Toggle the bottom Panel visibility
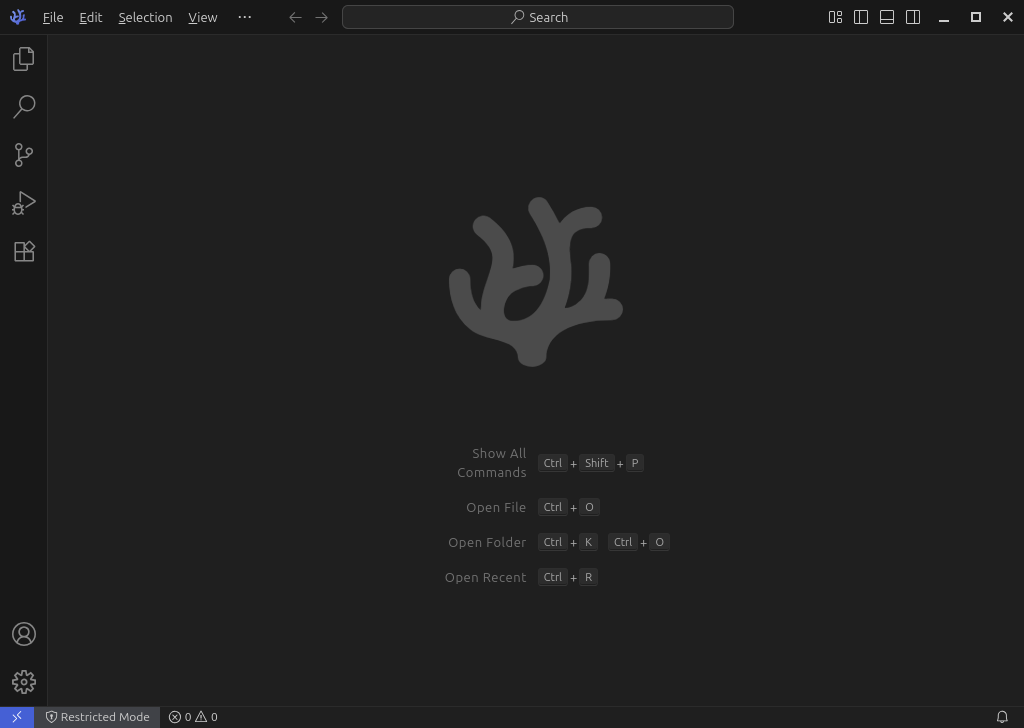The width and height of the screenshot is (1024, 728). click(x=887, y=17)
